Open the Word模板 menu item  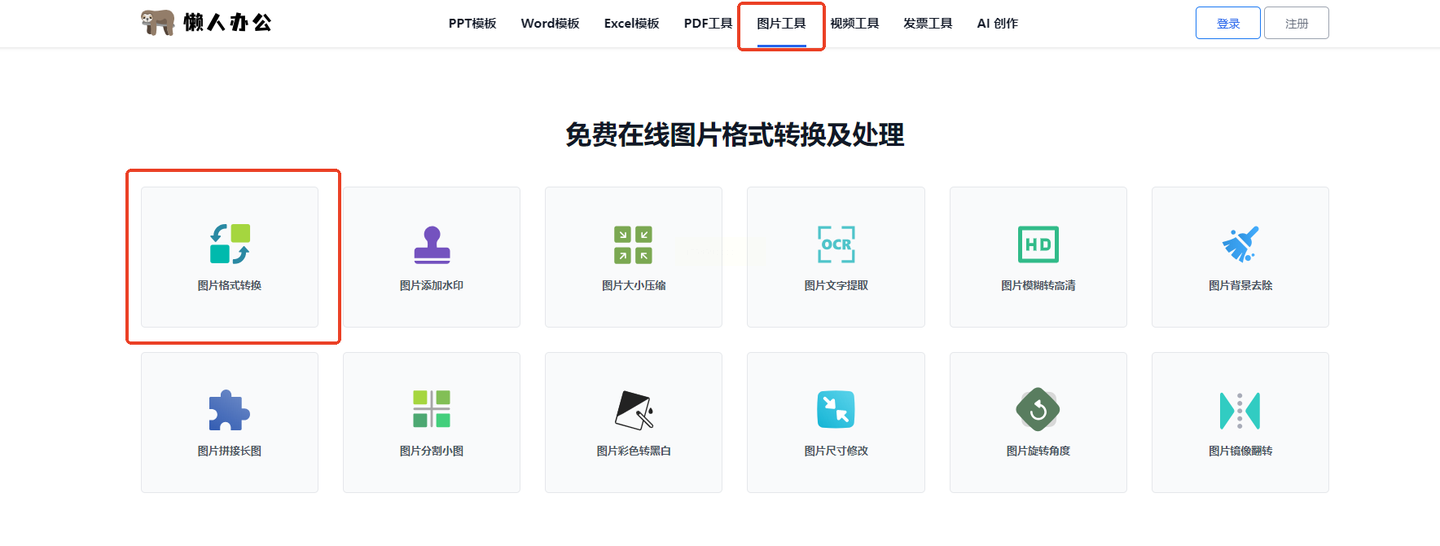(550, 23)
